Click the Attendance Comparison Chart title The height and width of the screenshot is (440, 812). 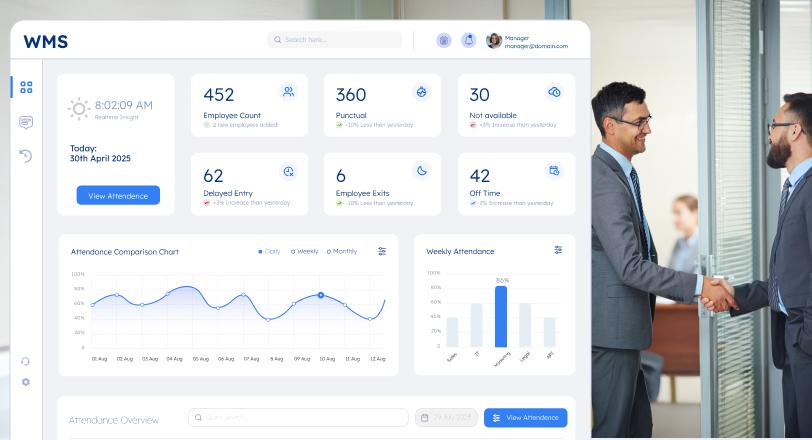click(x=125, y=252)
